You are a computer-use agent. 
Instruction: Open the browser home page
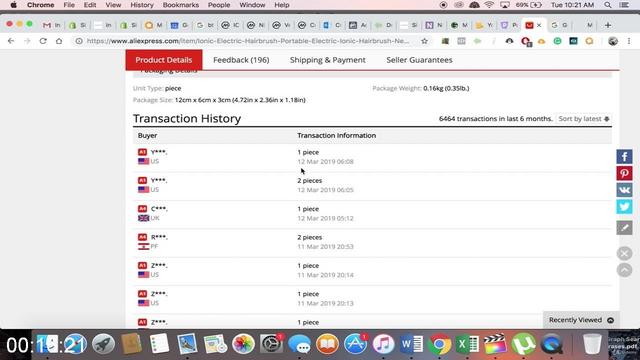point(59,41)
